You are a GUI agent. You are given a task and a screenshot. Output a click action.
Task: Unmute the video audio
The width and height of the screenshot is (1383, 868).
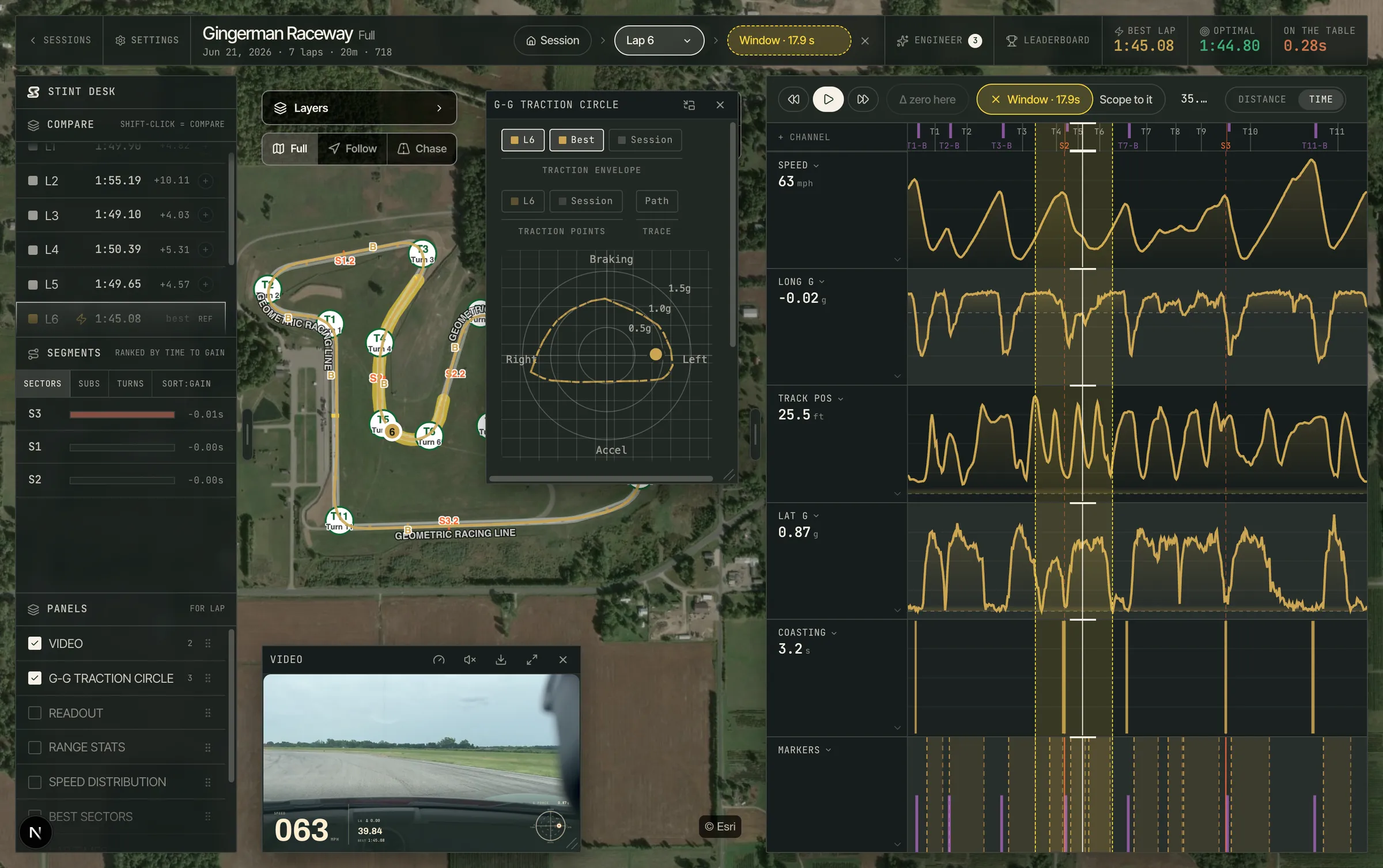click(x=470, y=659)
